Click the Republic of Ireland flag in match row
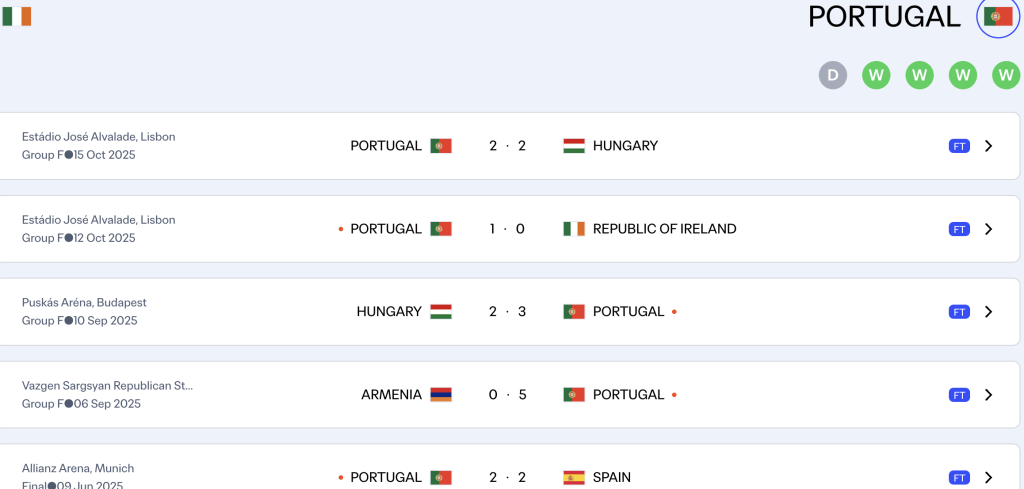 573,229
